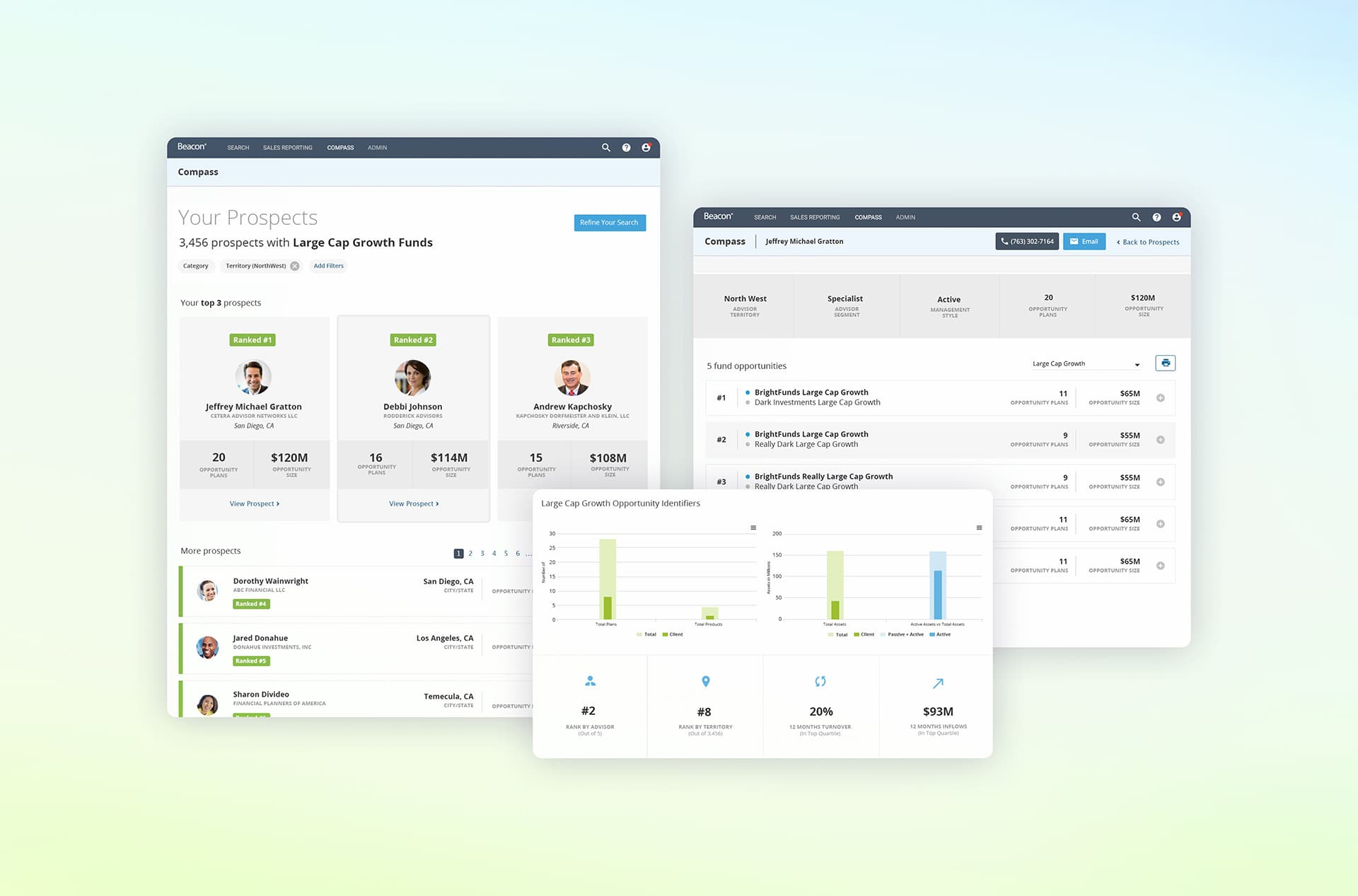Viewport: 1358px width, 896px height.
Task: Open the left chart hamburger menu
Action: (x=753, y=528)
